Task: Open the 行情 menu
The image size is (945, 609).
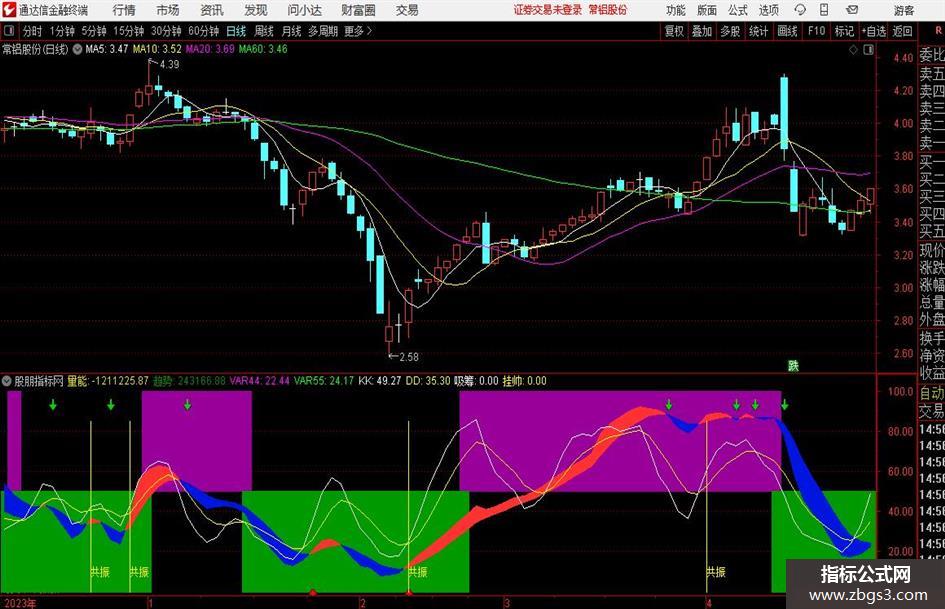Action: [124, 10]
